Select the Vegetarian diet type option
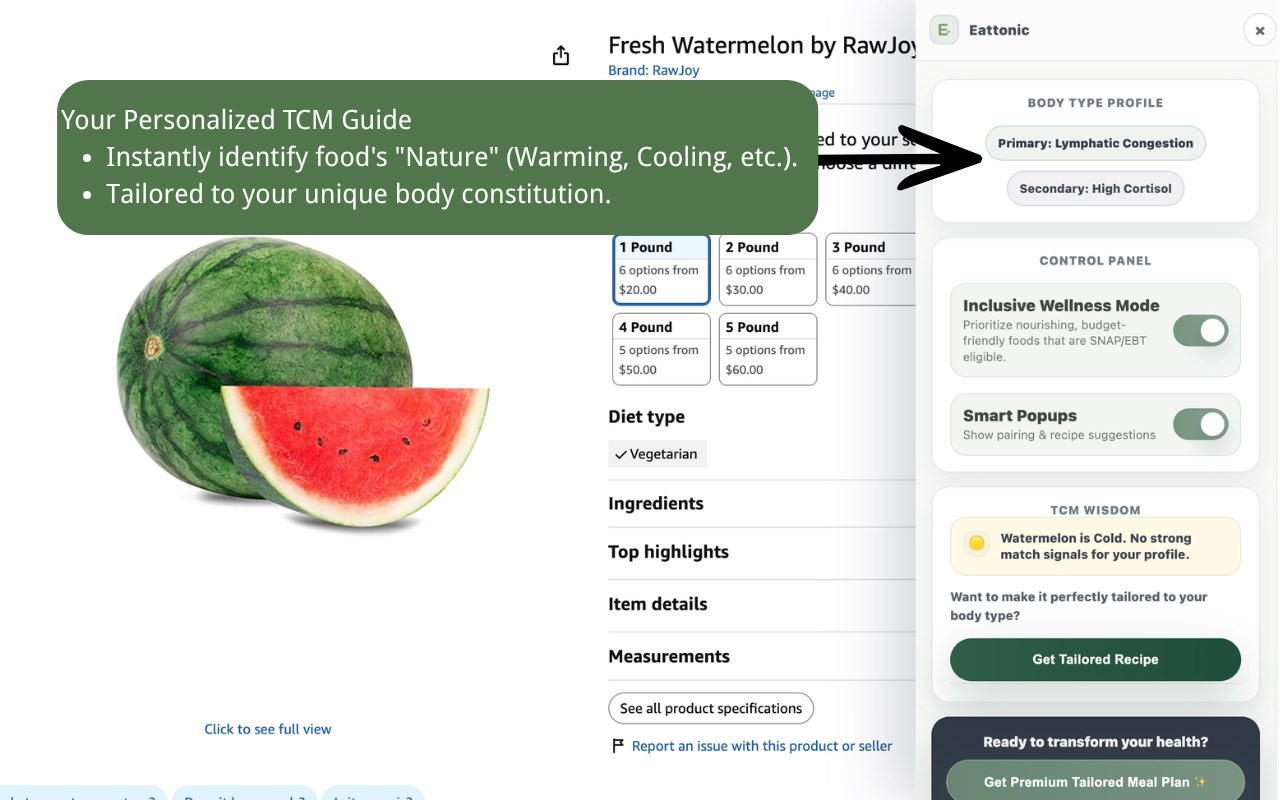The width and height of the screenshot is (1280, 800). coord(657,454)
